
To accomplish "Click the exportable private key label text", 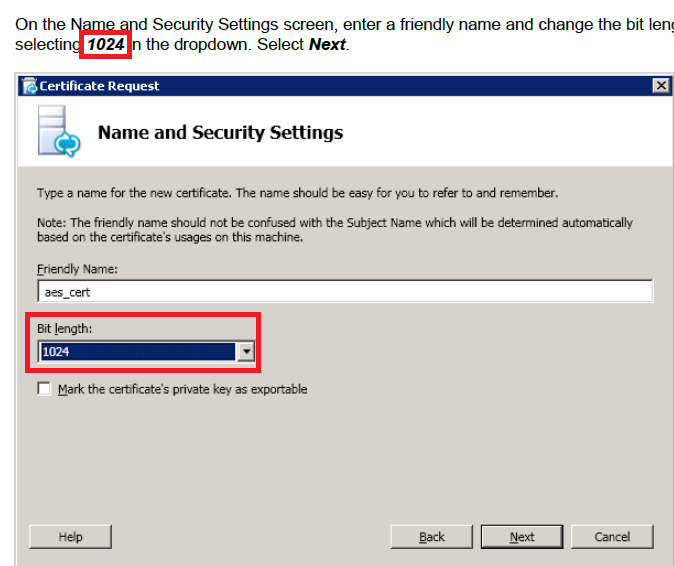I will (x=182, y=389).
